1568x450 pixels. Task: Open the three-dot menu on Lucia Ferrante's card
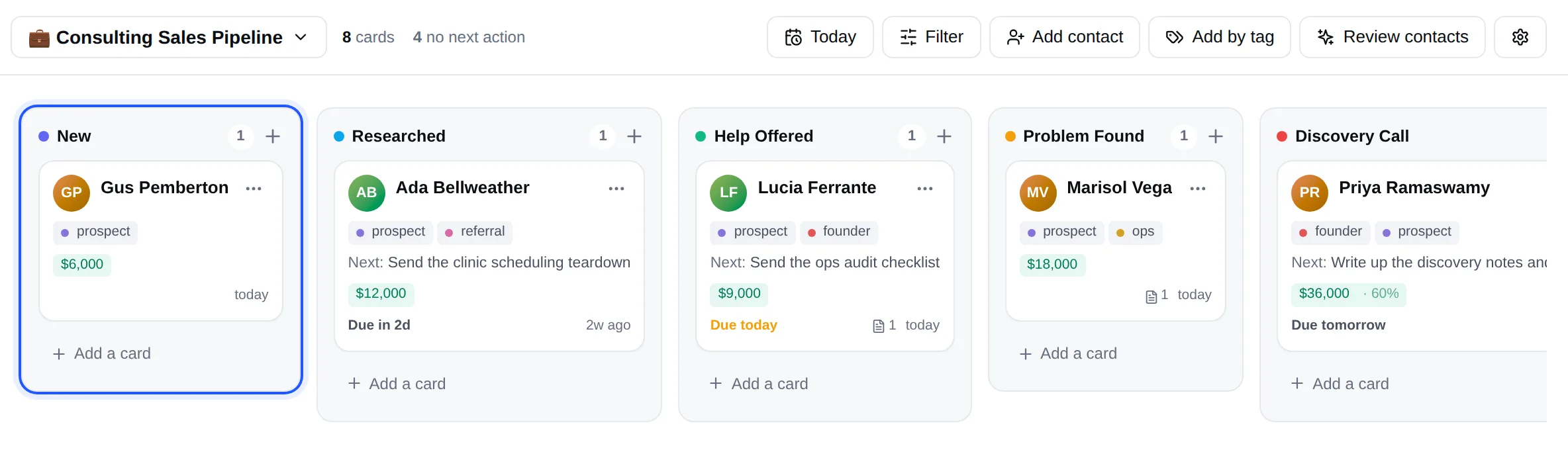(925, 189)
